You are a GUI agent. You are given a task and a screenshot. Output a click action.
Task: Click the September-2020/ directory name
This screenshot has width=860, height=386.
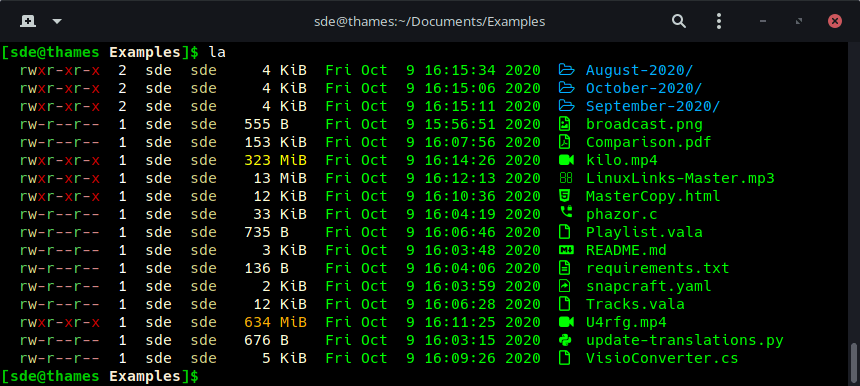point(653,106)
